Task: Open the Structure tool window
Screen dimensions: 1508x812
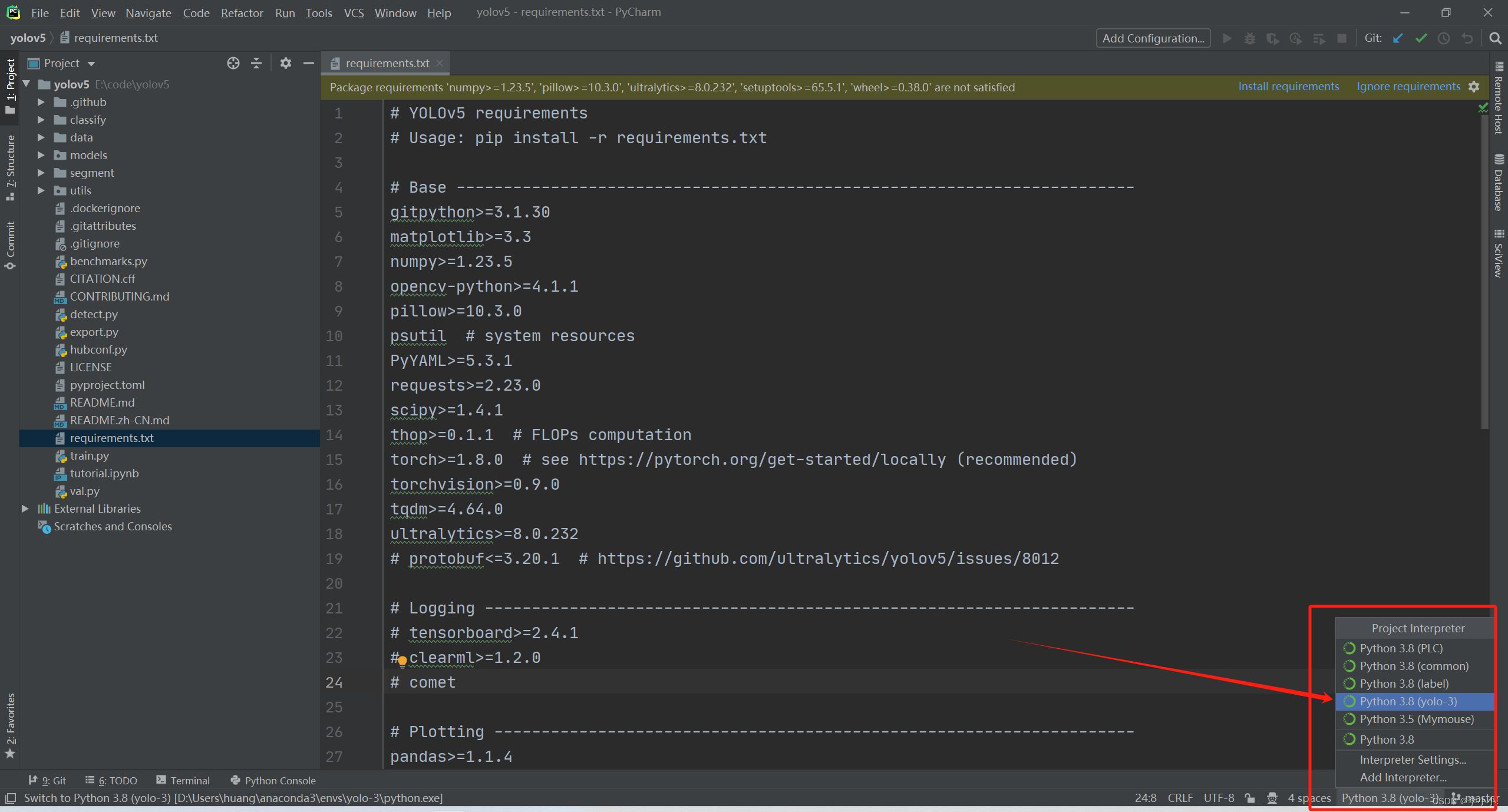Action: click(10, 168)
